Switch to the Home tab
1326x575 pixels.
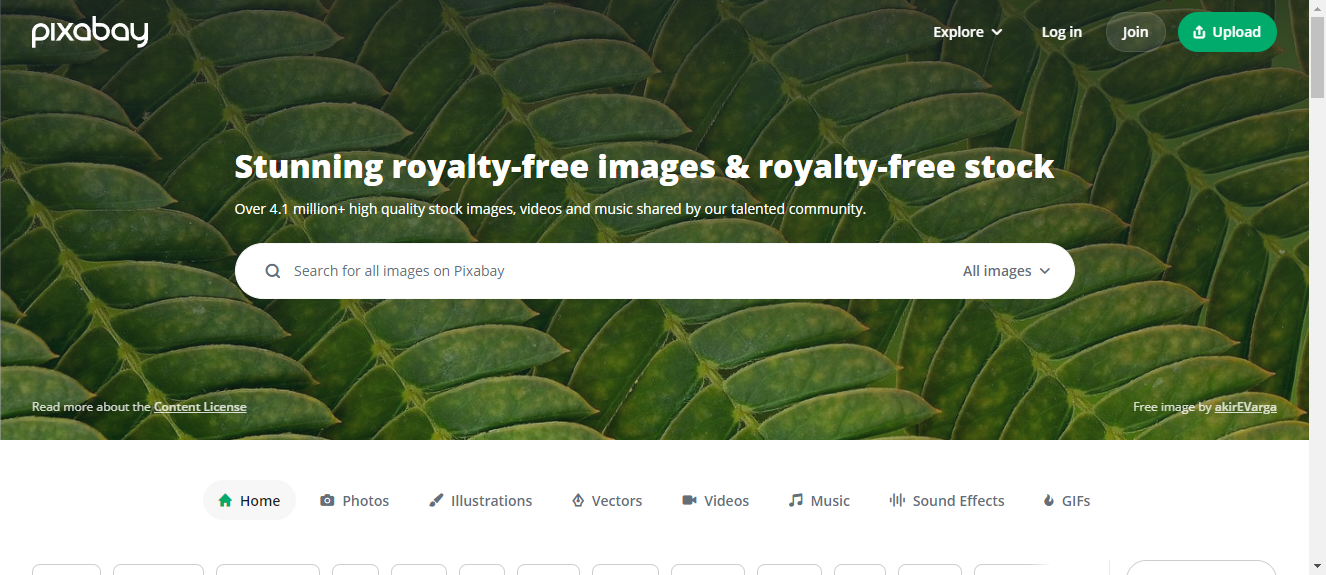click(x=249, y=500)
